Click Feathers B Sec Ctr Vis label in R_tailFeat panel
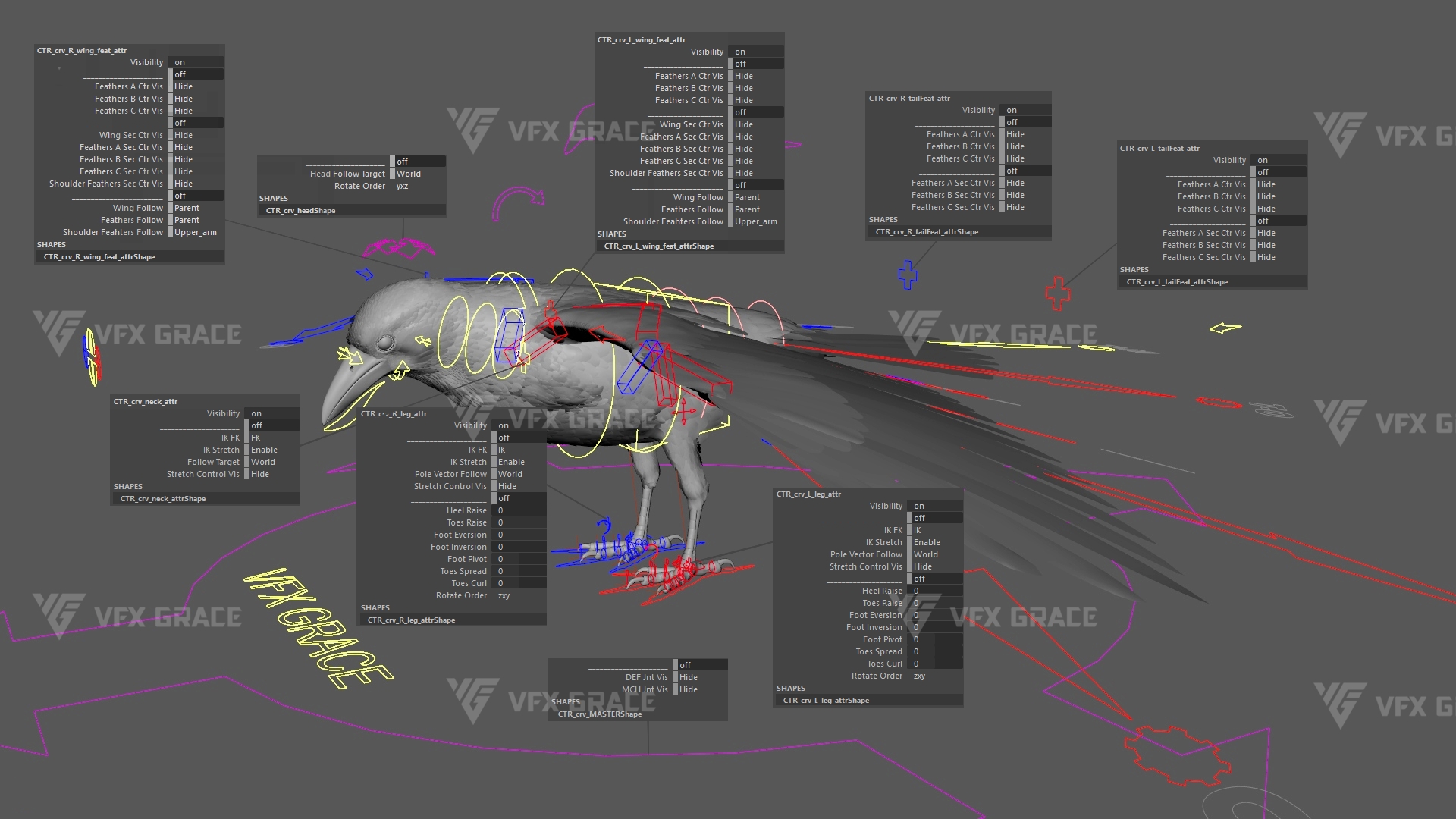The width and height of the screenshot is (1456, 819). click(x=952, y=195)
